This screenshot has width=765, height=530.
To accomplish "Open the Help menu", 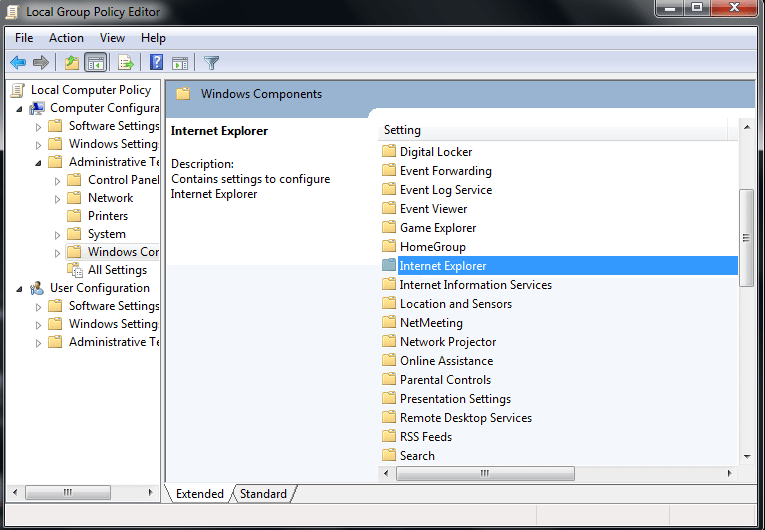I will (x=153, y=38).
